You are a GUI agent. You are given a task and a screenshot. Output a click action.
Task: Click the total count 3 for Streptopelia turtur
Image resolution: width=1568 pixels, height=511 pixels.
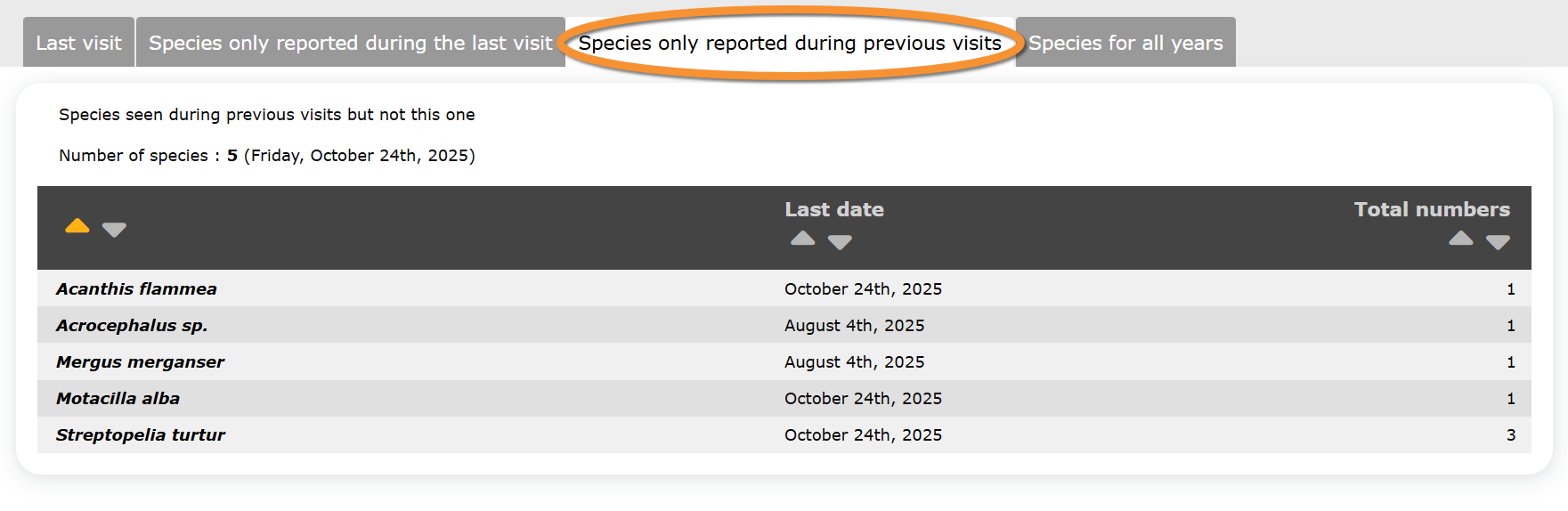1510,434
